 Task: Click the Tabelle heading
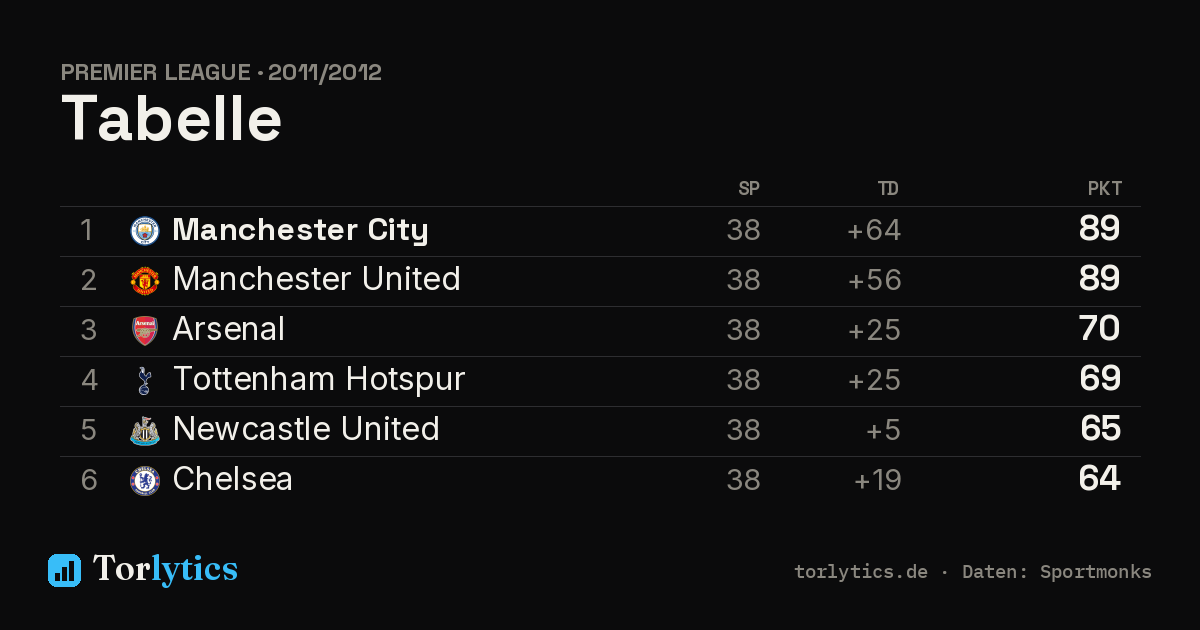(x=172, y=119)
